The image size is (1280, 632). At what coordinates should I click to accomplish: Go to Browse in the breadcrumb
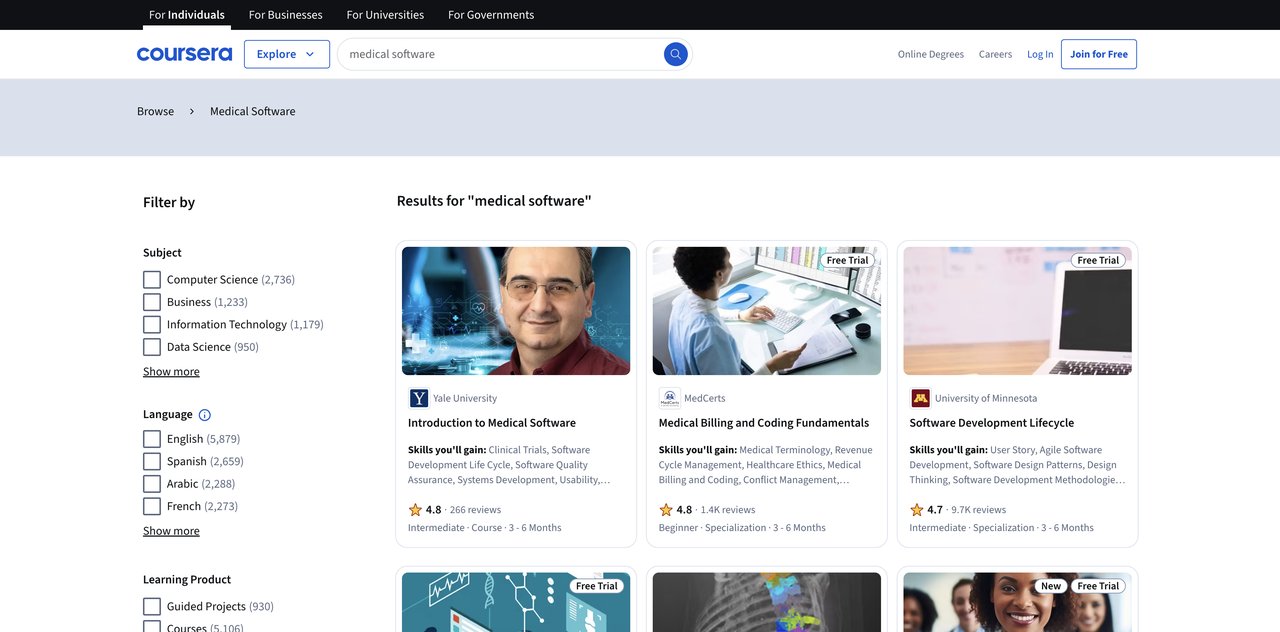click(x=155, y=111)
